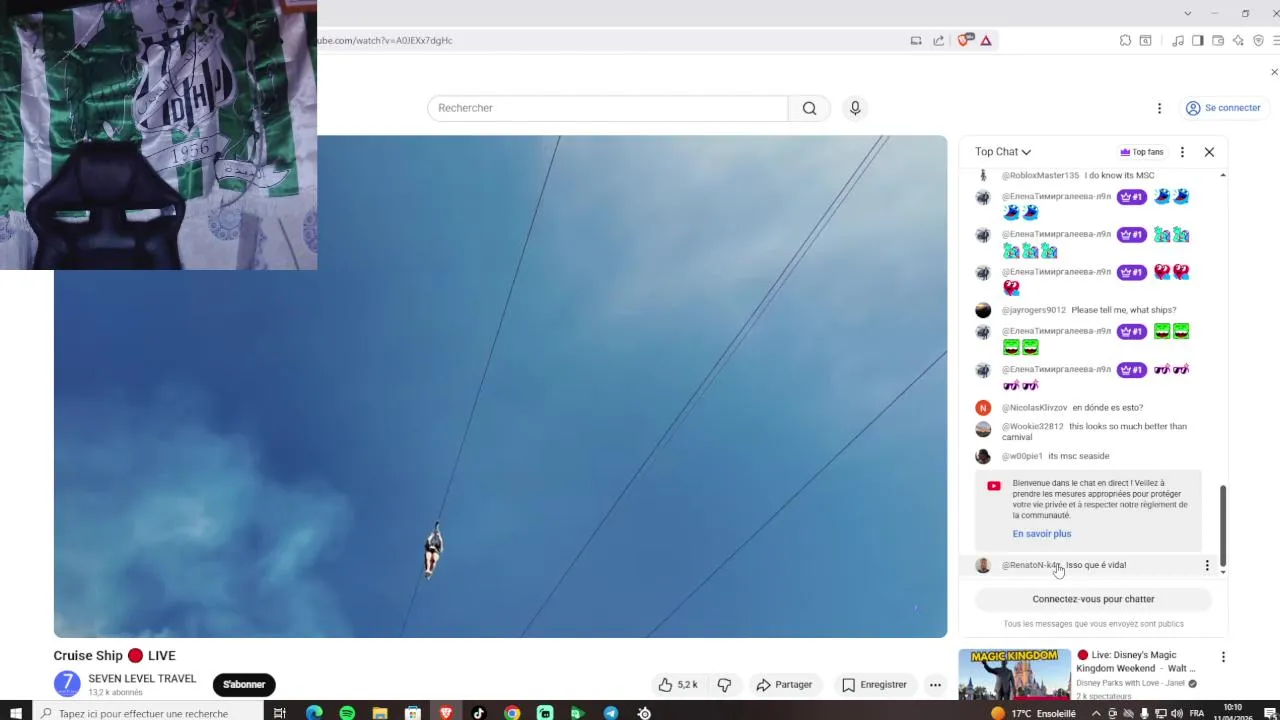Subscribe with the S'abonner button
The width and height of the screenshot is (1280, 720).
[244, 685]
